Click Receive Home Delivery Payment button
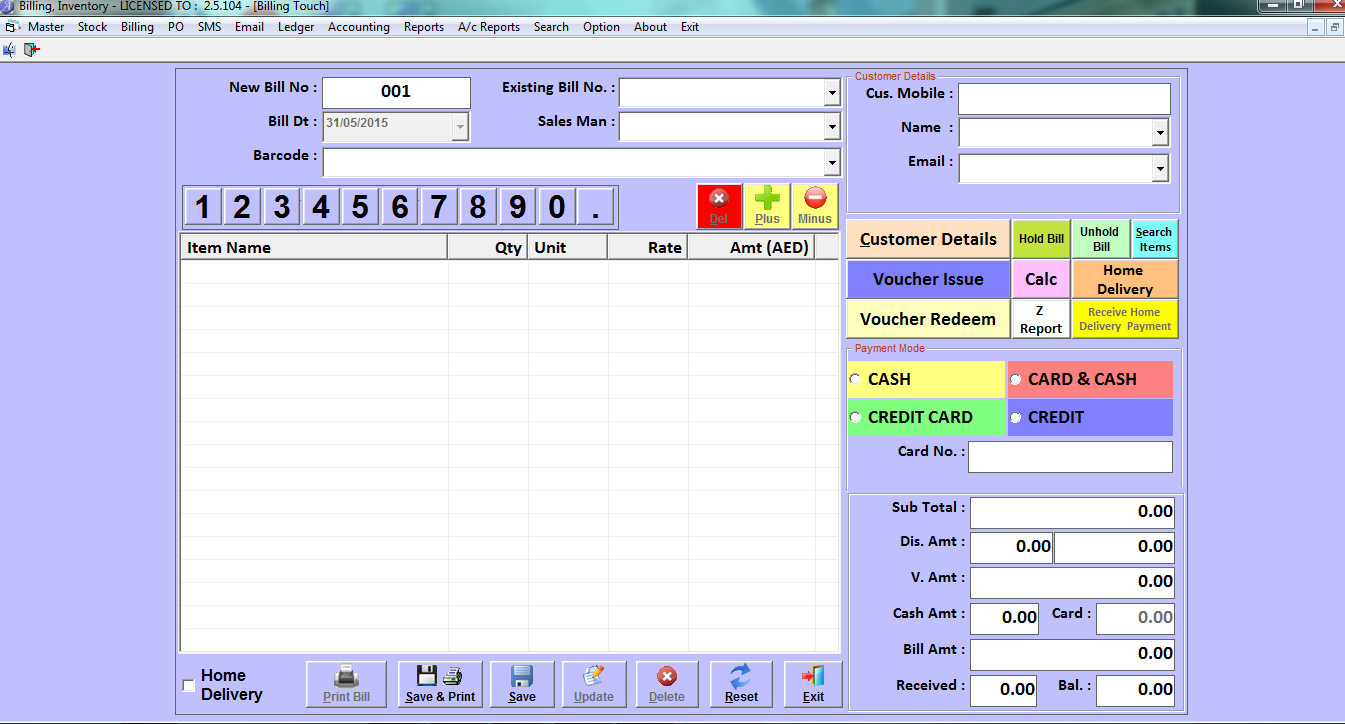Screen dimensions: 1345x724 coord(1125,319)
